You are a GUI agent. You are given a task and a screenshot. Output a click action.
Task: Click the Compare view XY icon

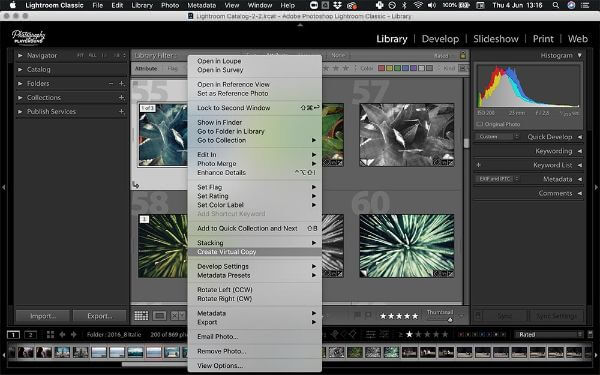click(x=177, y=316)
